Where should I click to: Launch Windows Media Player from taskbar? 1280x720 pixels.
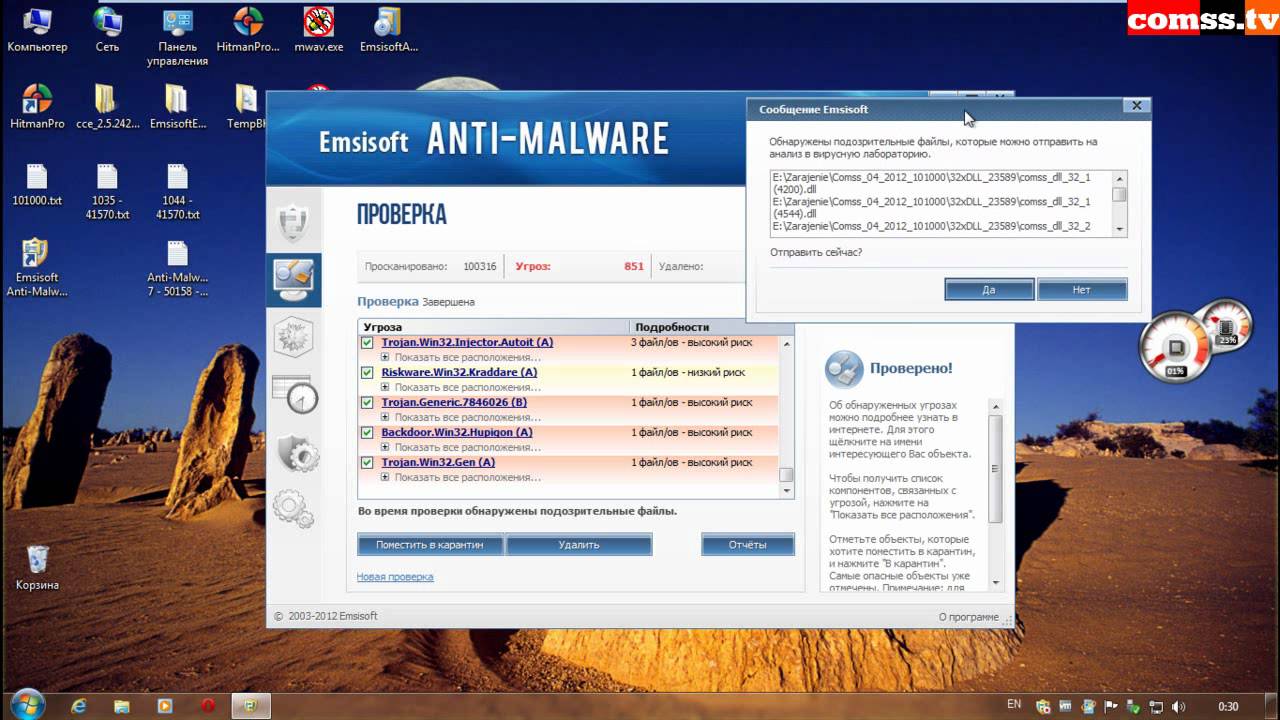click(165, 705)
